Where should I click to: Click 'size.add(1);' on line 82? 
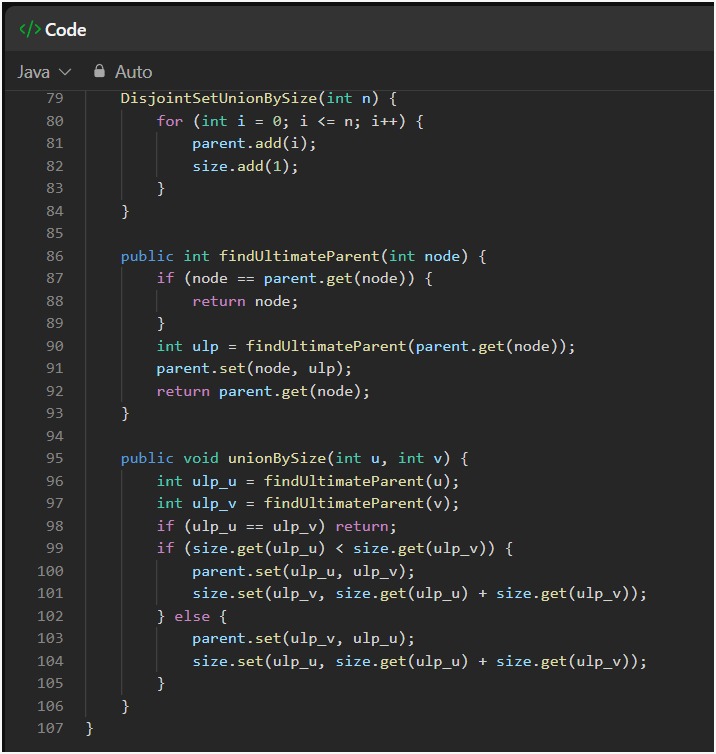[x=245, y=166]
